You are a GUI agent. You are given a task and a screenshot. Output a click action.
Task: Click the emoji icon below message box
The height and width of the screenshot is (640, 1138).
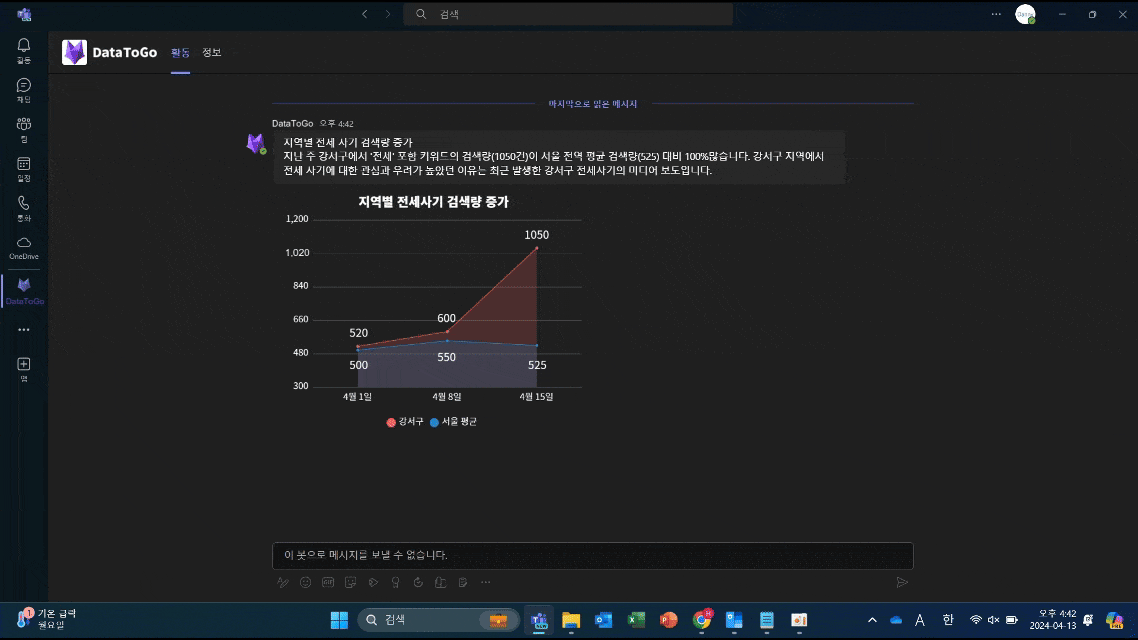[x=305, y=582]
